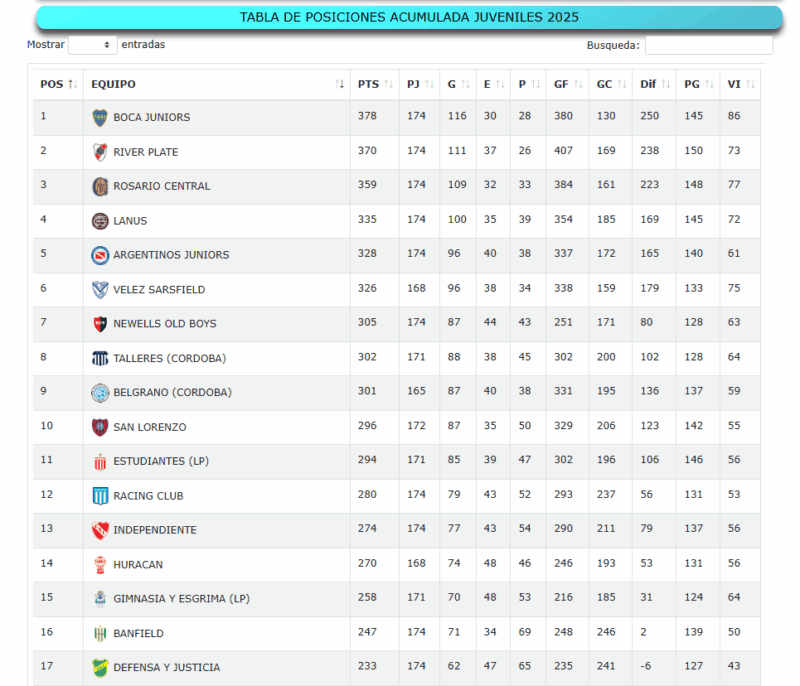800x686 pixels.
Task: Click the Boca Juniors team crest
Action: click(100, 117)
